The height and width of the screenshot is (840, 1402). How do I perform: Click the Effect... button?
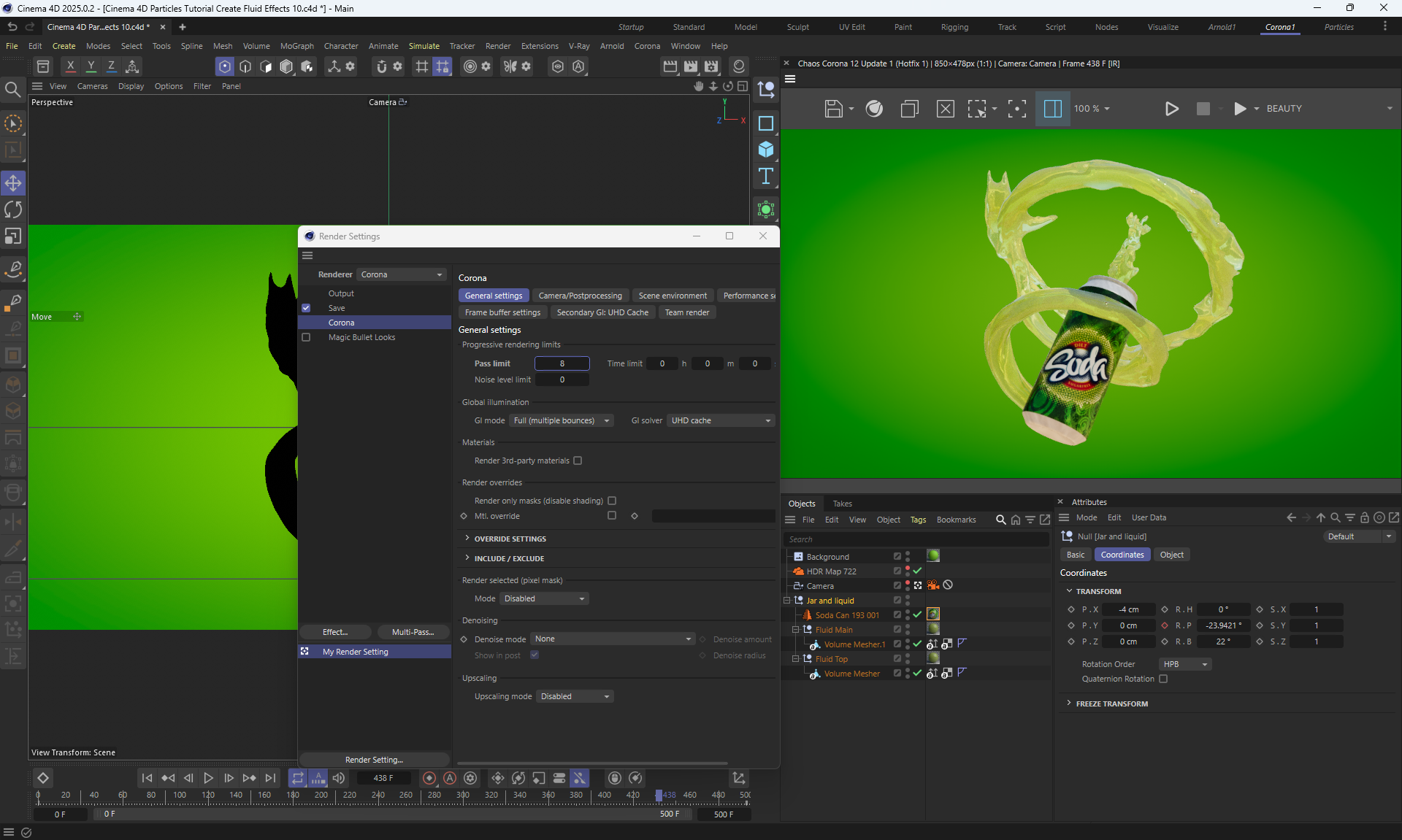pos(335,632)
